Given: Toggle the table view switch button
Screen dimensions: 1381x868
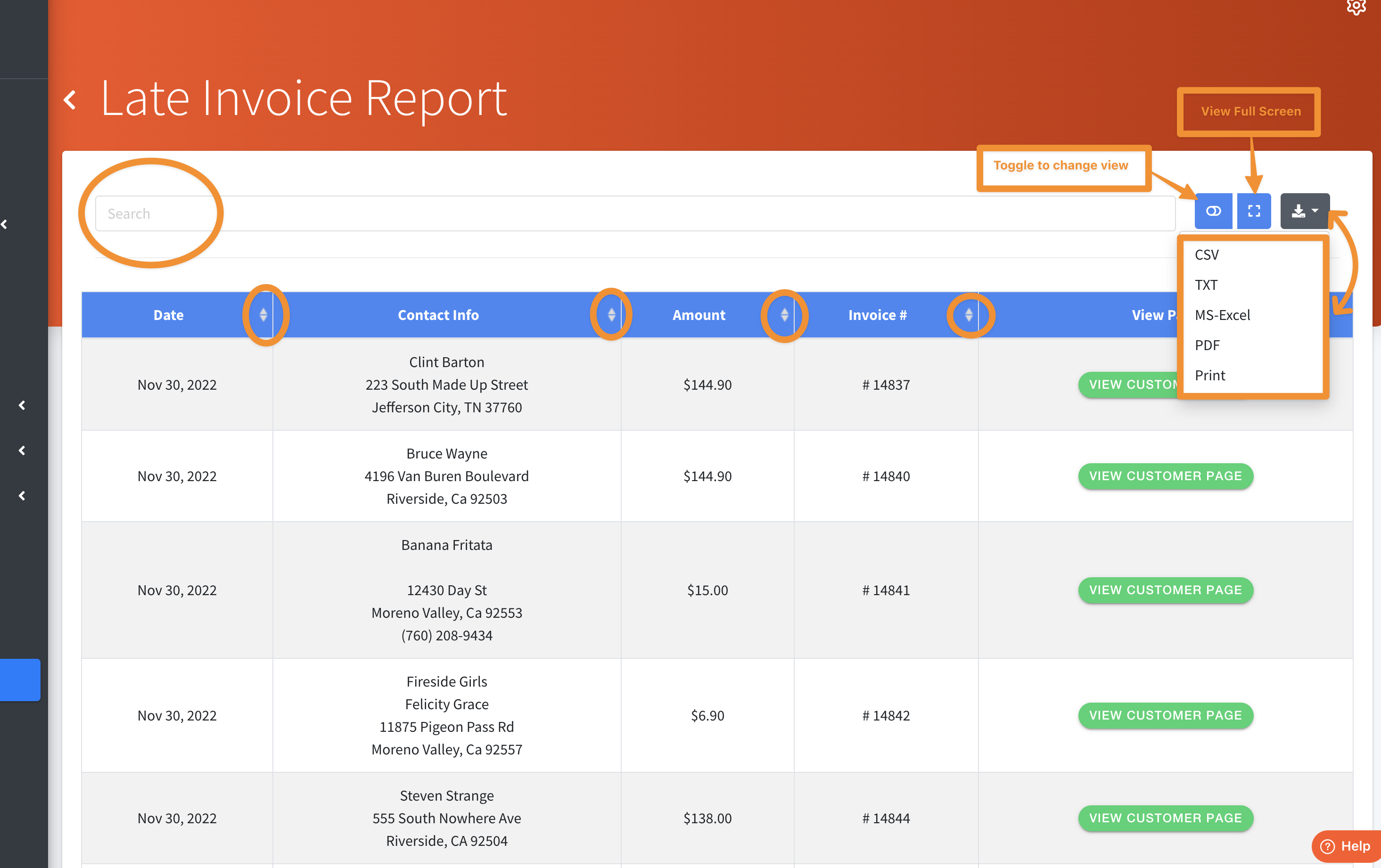Looking at the screenshot, I should [1213, 211].
